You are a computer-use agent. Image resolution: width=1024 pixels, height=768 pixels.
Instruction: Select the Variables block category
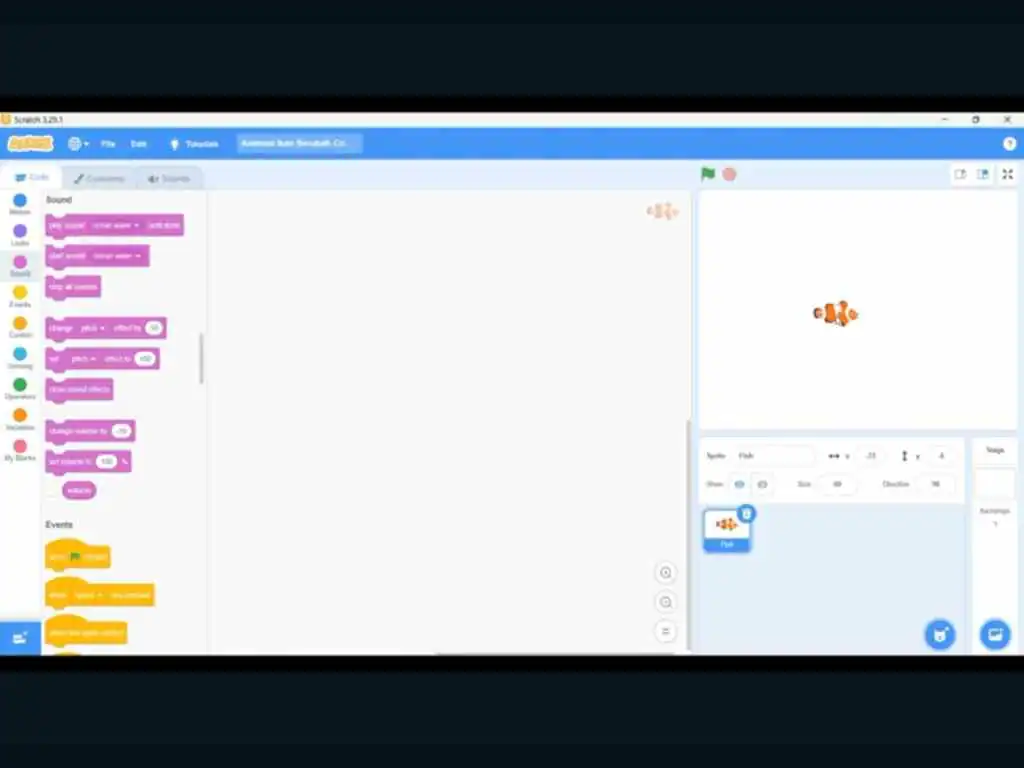coord(20,419)
